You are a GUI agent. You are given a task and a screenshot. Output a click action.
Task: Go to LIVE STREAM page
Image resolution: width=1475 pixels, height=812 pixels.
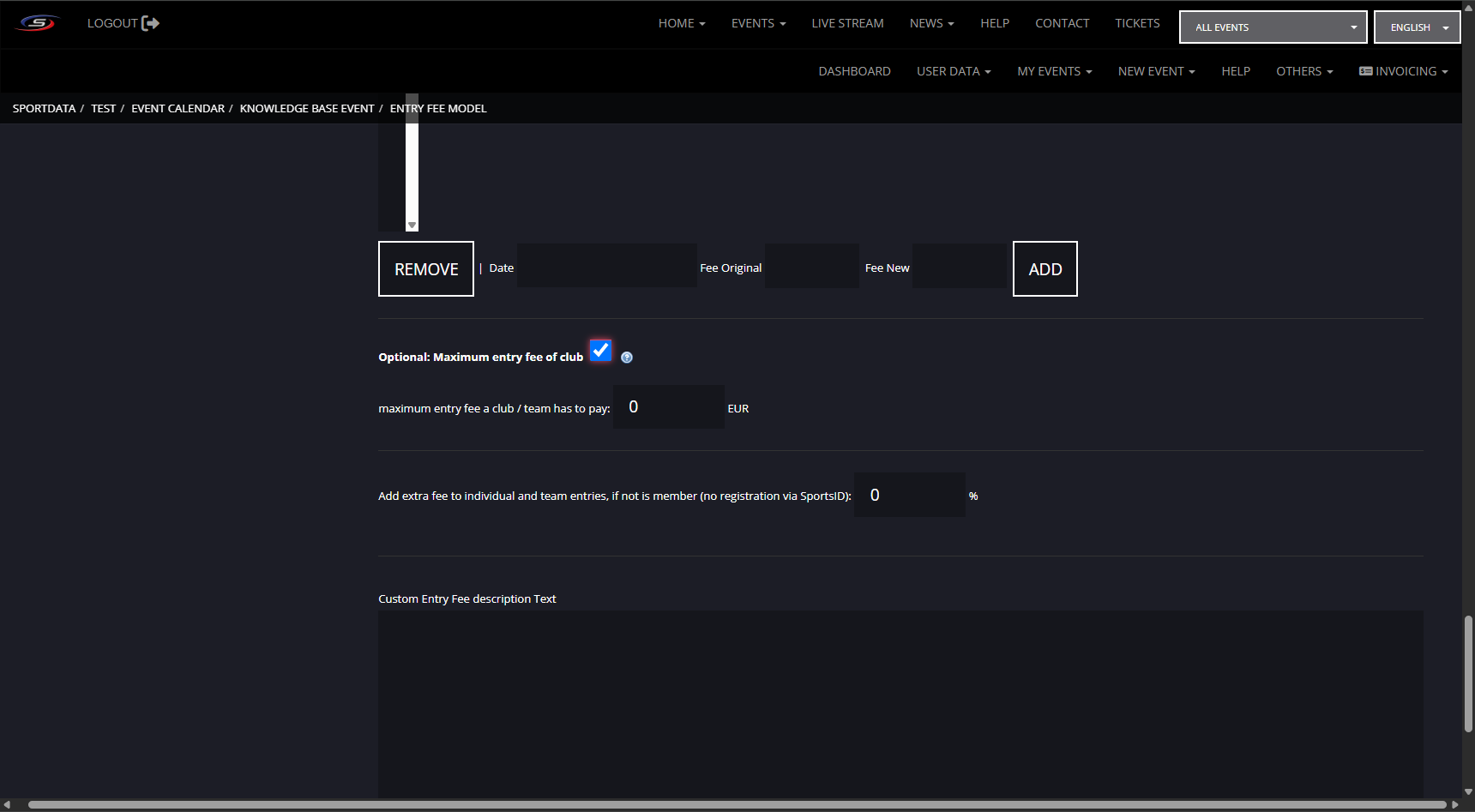click(847, 23)
